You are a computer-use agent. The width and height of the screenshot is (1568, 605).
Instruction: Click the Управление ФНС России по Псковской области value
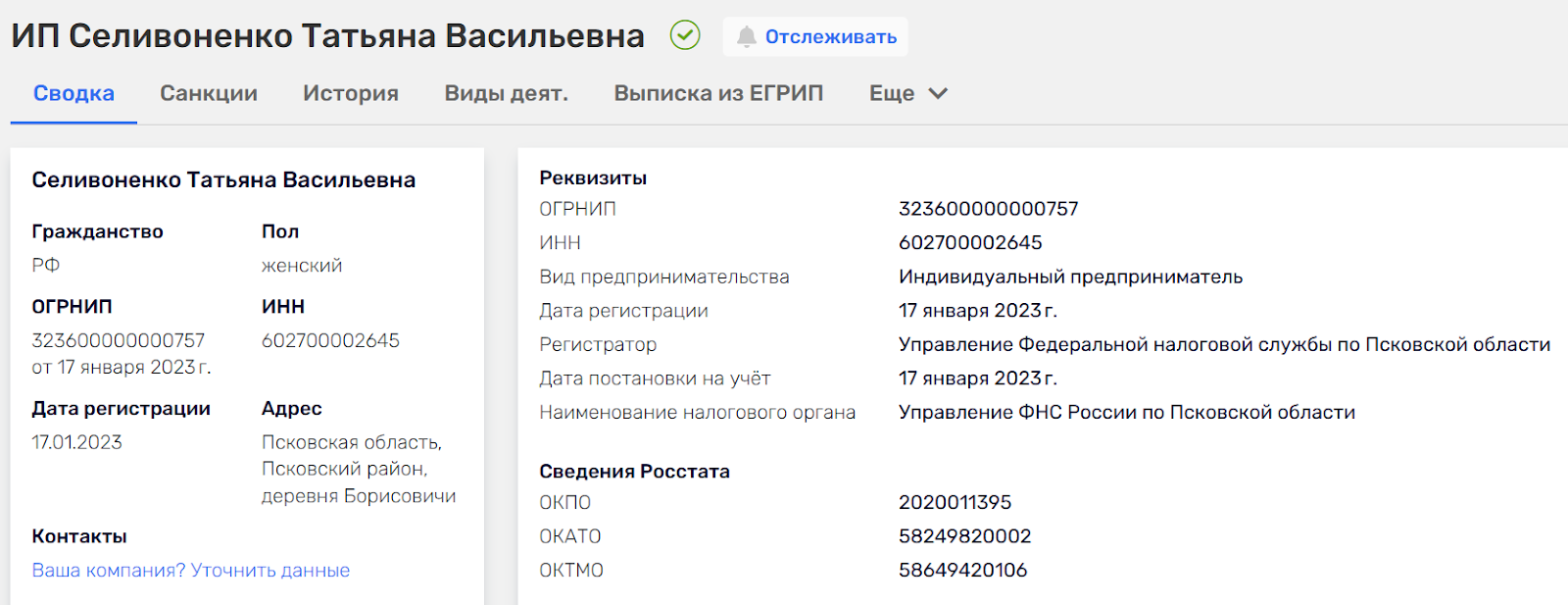[x=1126, y=413]
